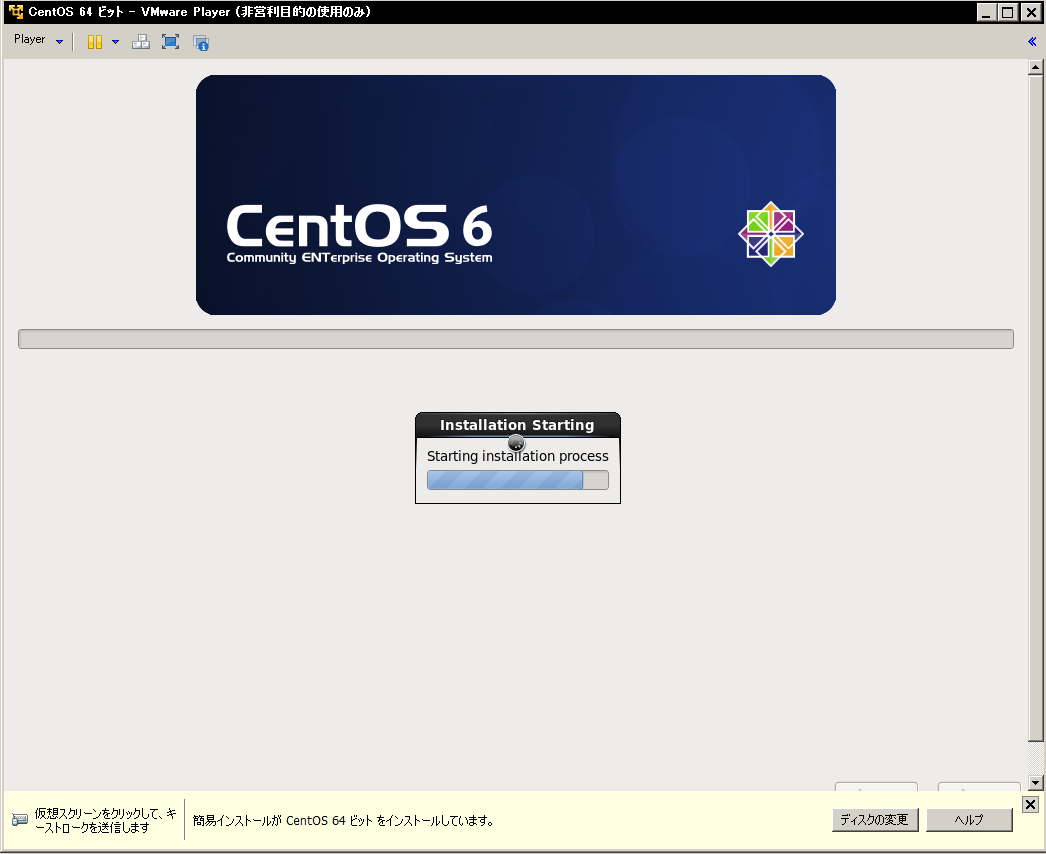Click the 簡易インストール status message text

coord(343,821)
